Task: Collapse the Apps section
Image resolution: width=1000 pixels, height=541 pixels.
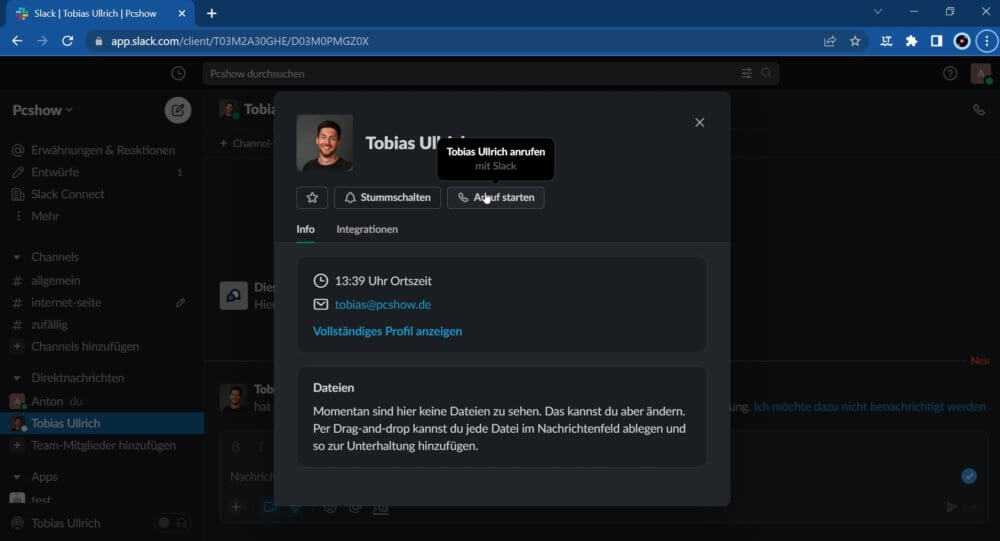Action: coord(17,477)
